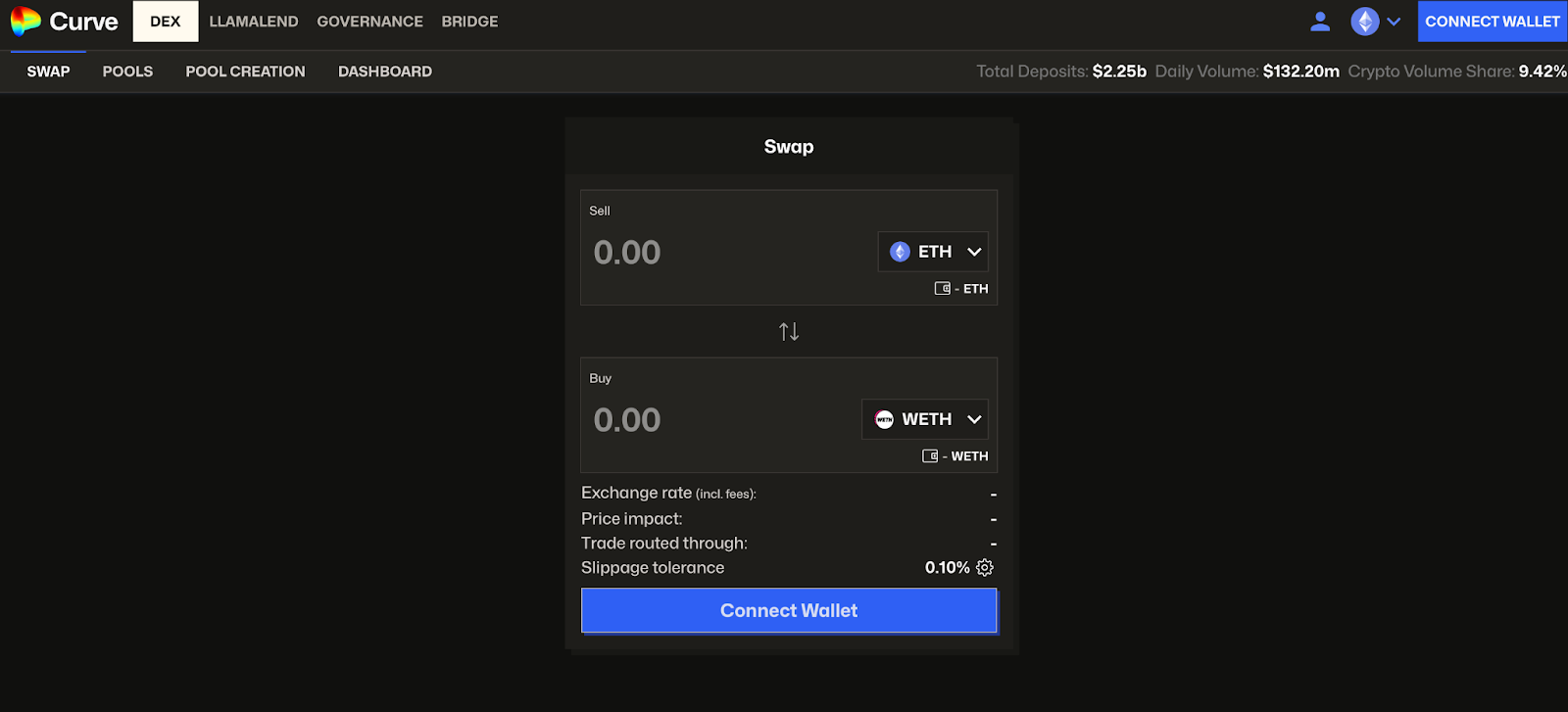Screen dimensions: 1568x712
Task: Click the WETH token logo icon
Action: [x=884, y=419]
